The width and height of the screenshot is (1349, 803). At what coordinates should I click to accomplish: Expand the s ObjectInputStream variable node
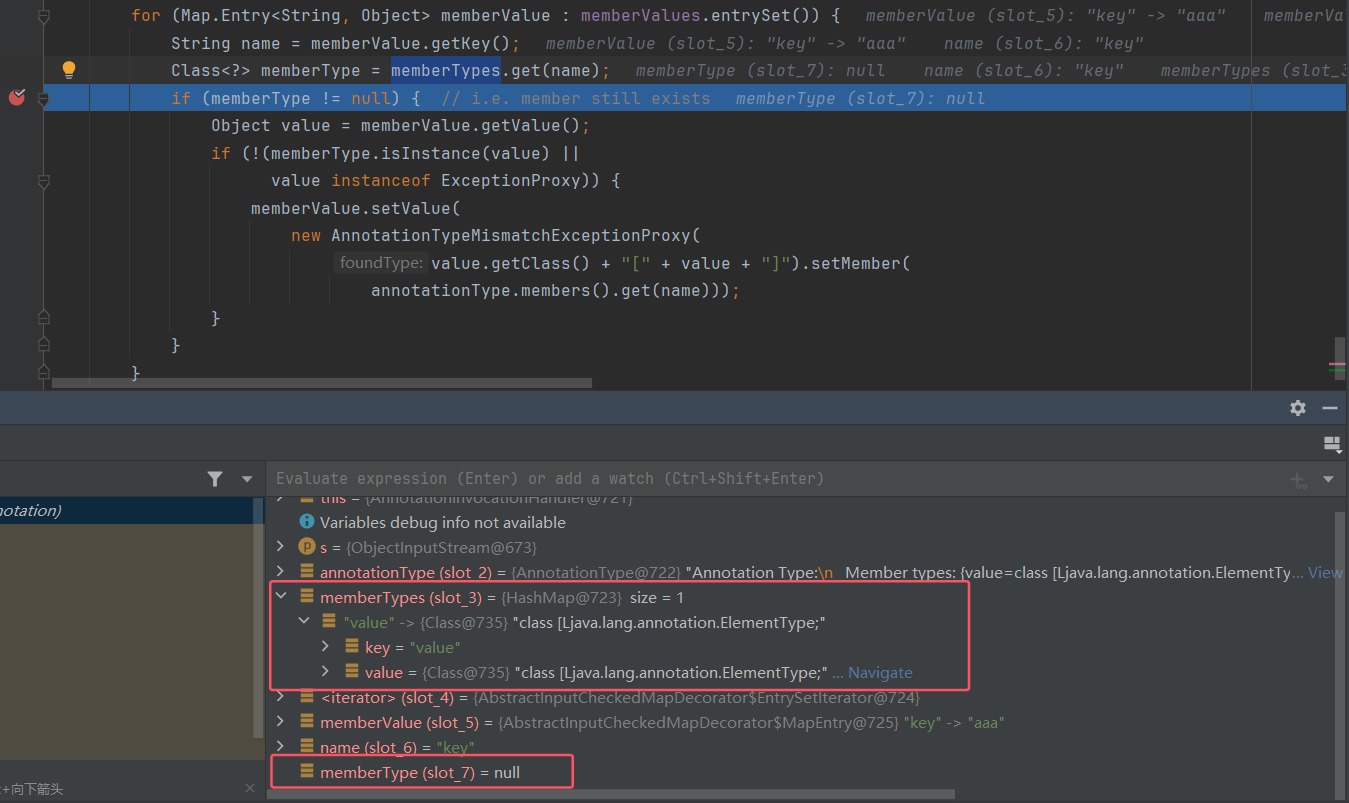click(281, 547)
